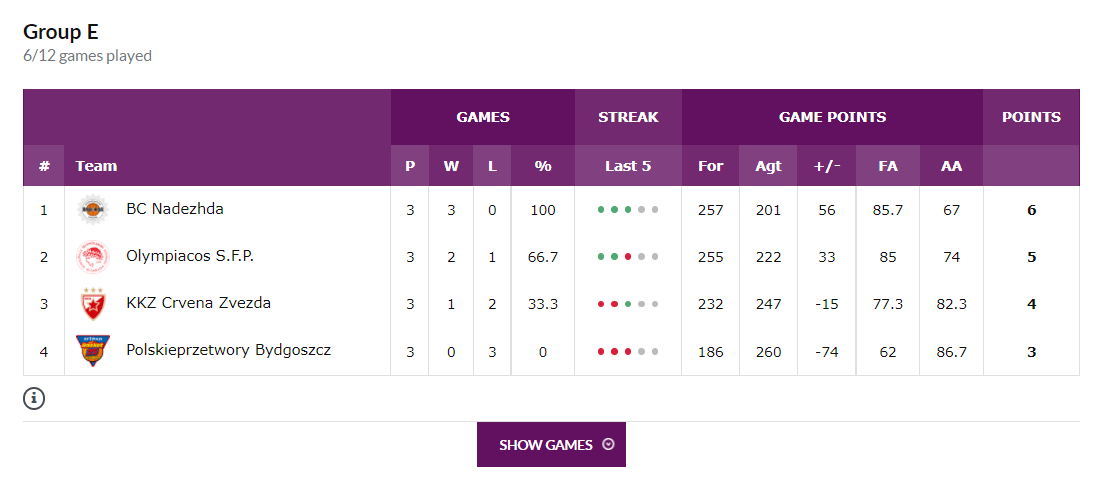The width and height of the screenshot is (1105, 478).
Task: Click the KKZ Crvena Zvezda team logo
Action: point(92,304)
